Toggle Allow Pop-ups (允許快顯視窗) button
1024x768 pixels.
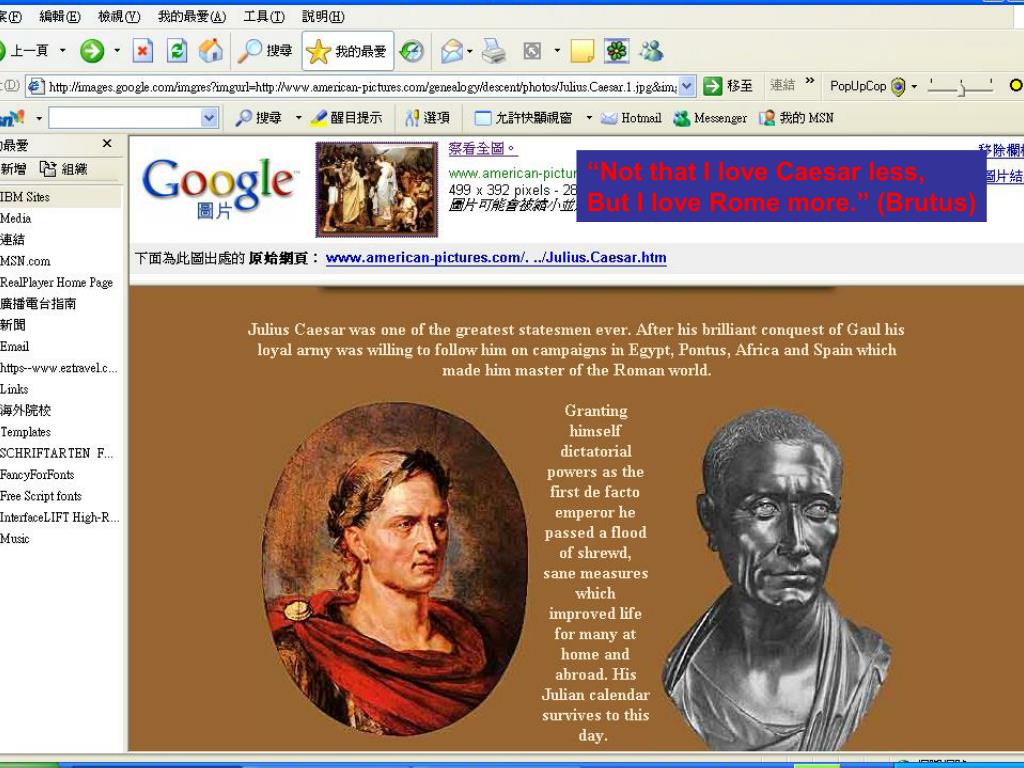point(523,118)
